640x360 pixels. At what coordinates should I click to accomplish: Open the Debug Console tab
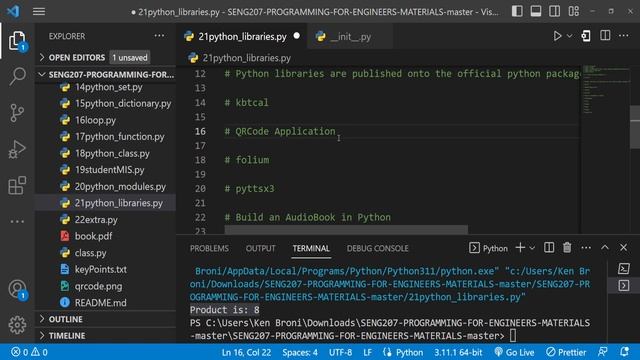pos(378,248)
